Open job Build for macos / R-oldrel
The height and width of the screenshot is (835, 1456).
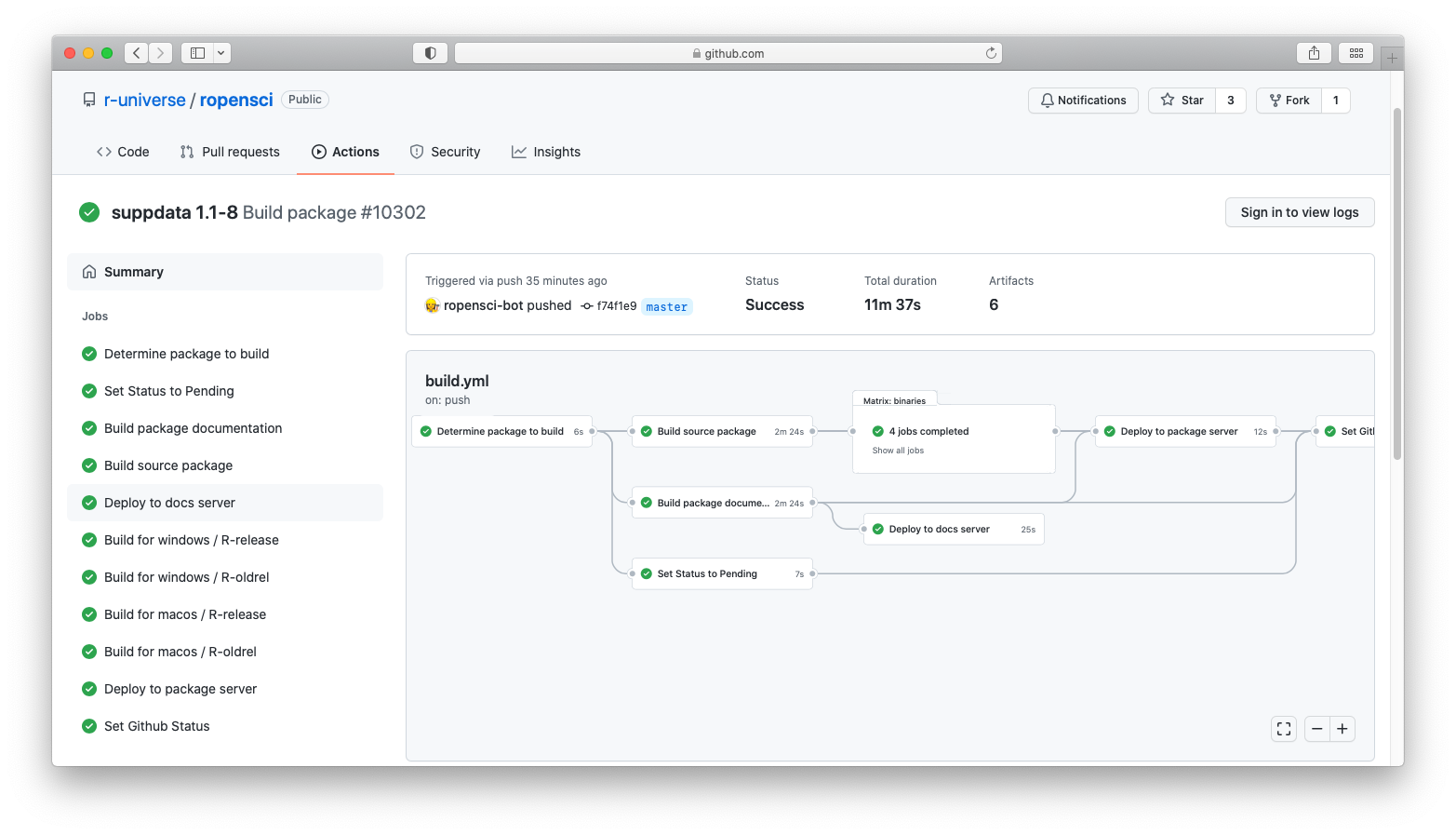(225, 652)
